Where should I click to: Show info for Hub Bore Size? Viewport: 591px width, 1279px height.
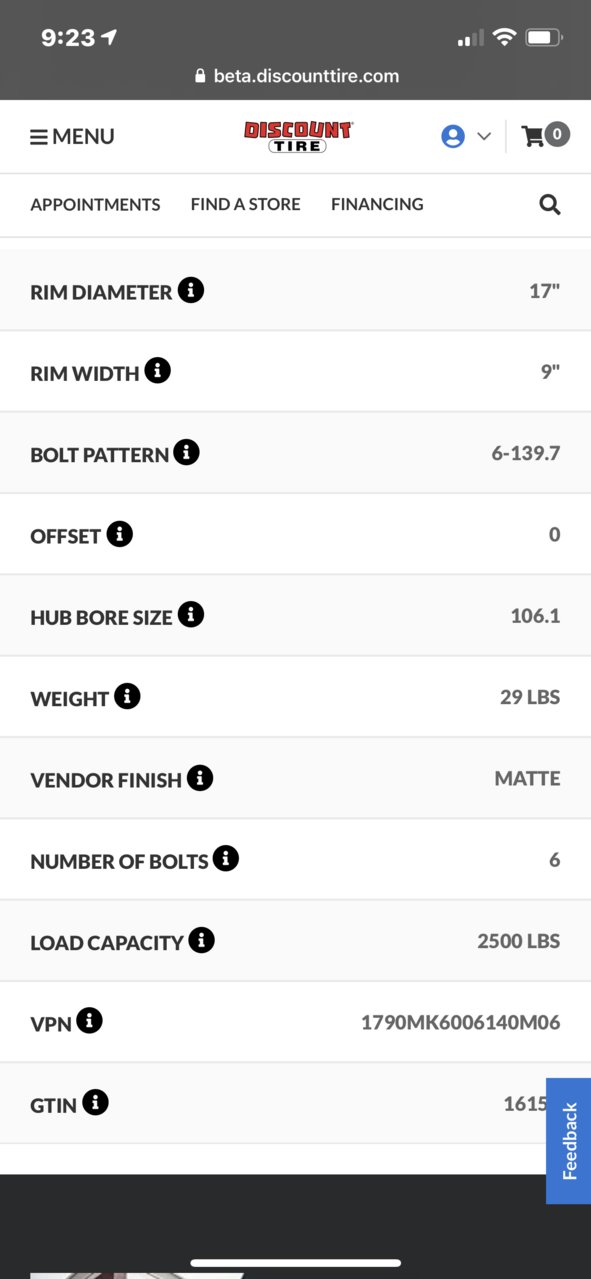[x=191, y=615]
